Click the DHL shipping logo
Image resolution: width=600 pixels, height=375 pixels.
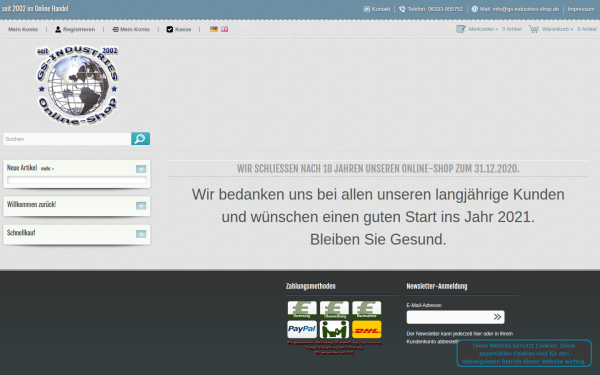coord(367,329)
